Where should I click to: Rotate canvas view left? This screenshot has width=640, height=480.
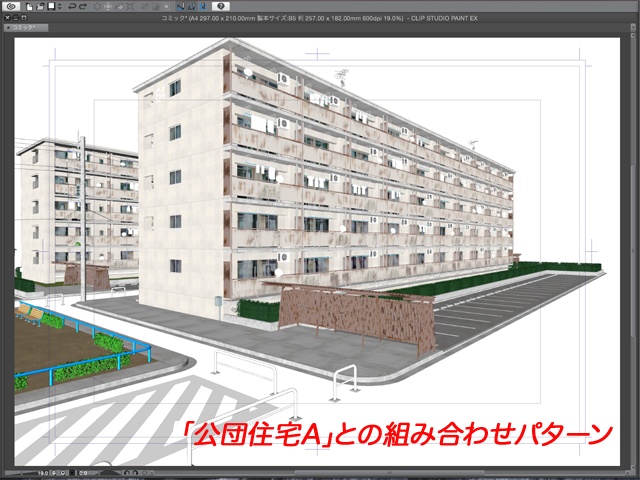127,473
